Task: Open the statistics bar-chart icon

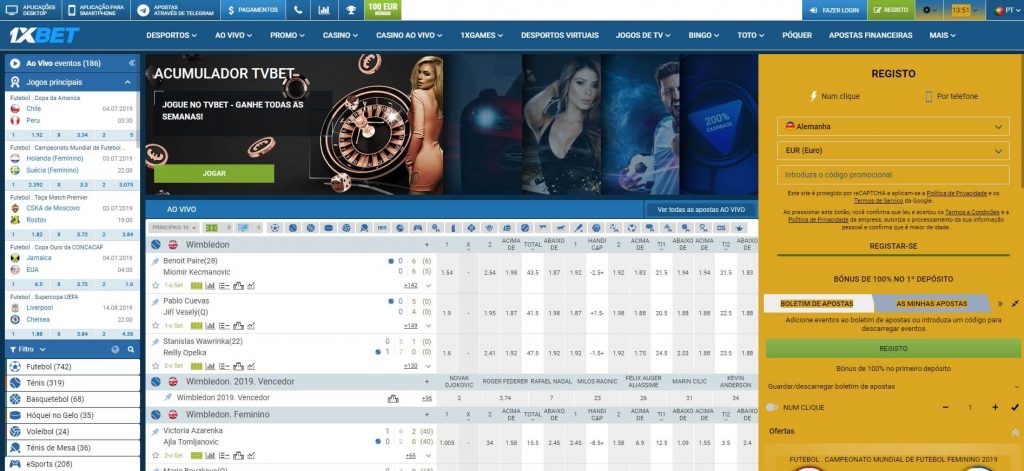Action: 324,10
